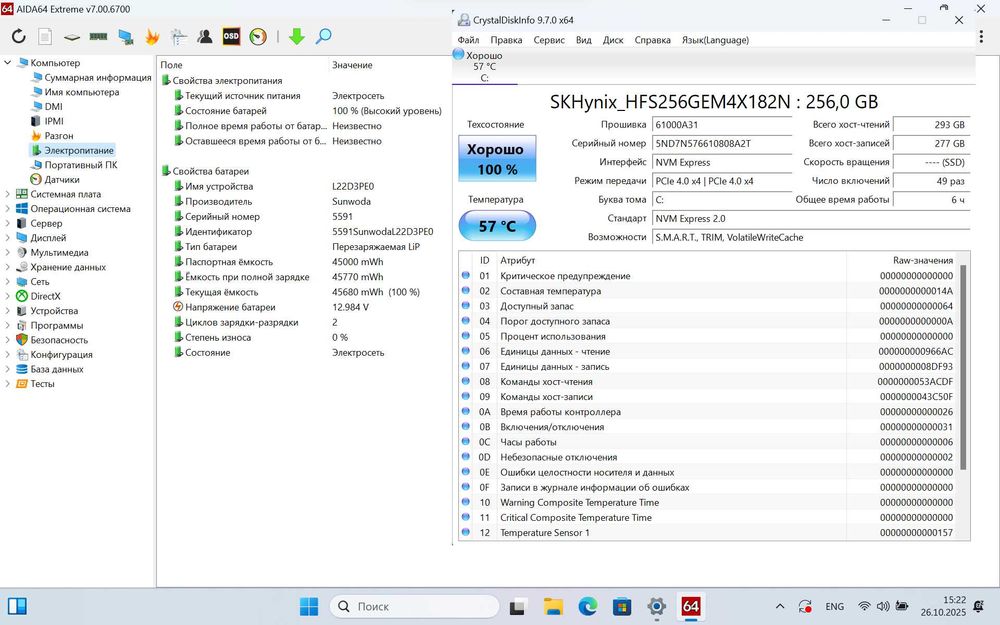This screenshot has height=625, width=1000.
Task: Expand the Сеть tree node
Action: coord(8,281)
